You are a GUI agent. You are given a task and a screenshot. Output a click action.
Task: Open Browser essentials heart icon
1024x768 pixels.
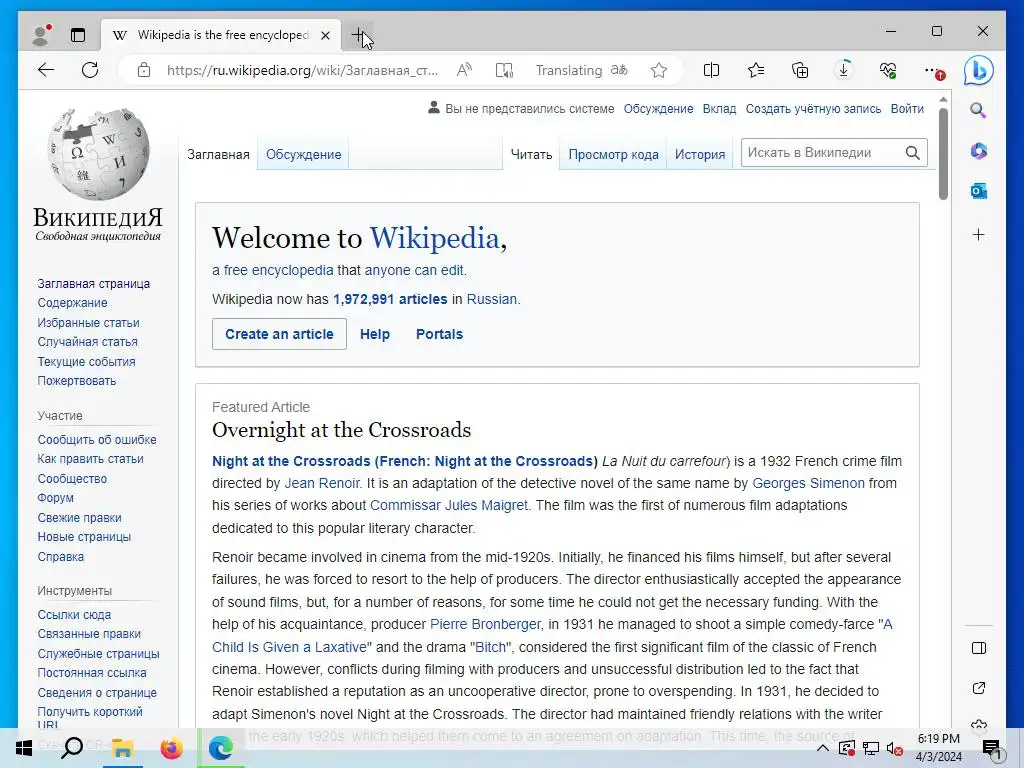[x=888, y=70]
